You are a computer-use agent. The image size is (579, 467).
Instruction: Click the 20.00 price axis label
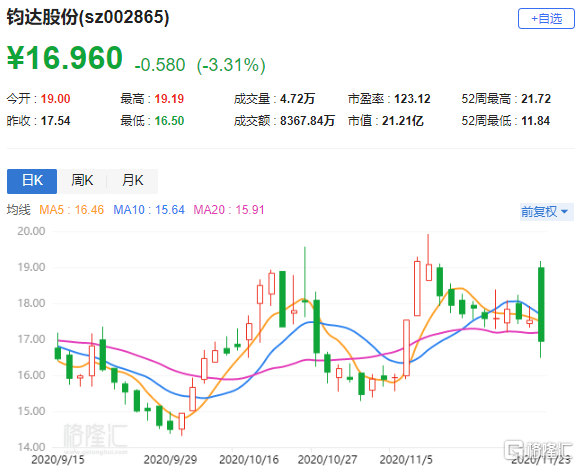31,231
